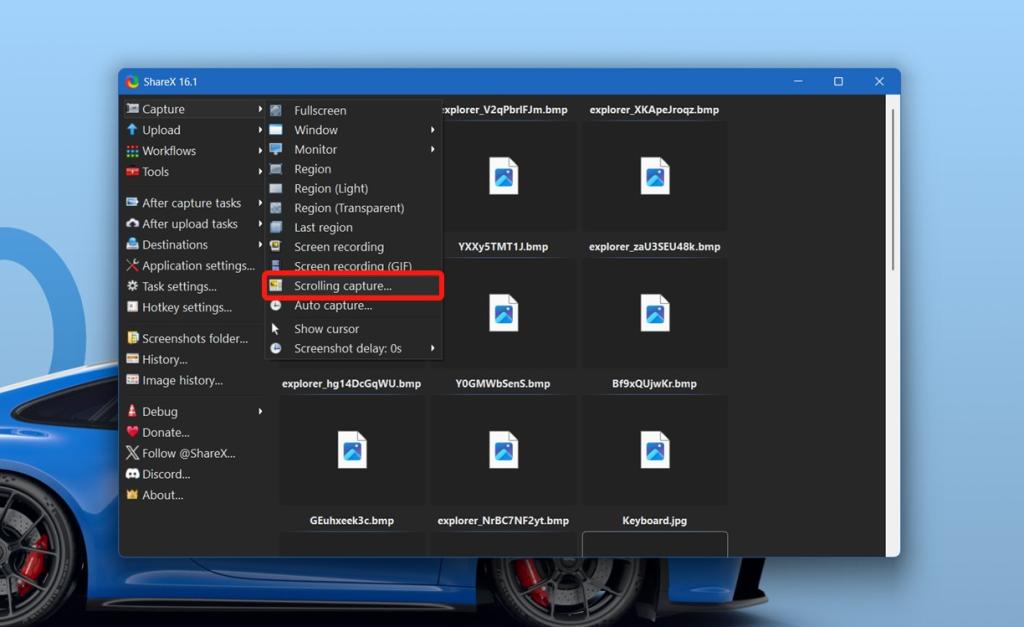Click the Tools icon in the sidebar
The width and height of the screenshot is (1024, 627).
133,172
